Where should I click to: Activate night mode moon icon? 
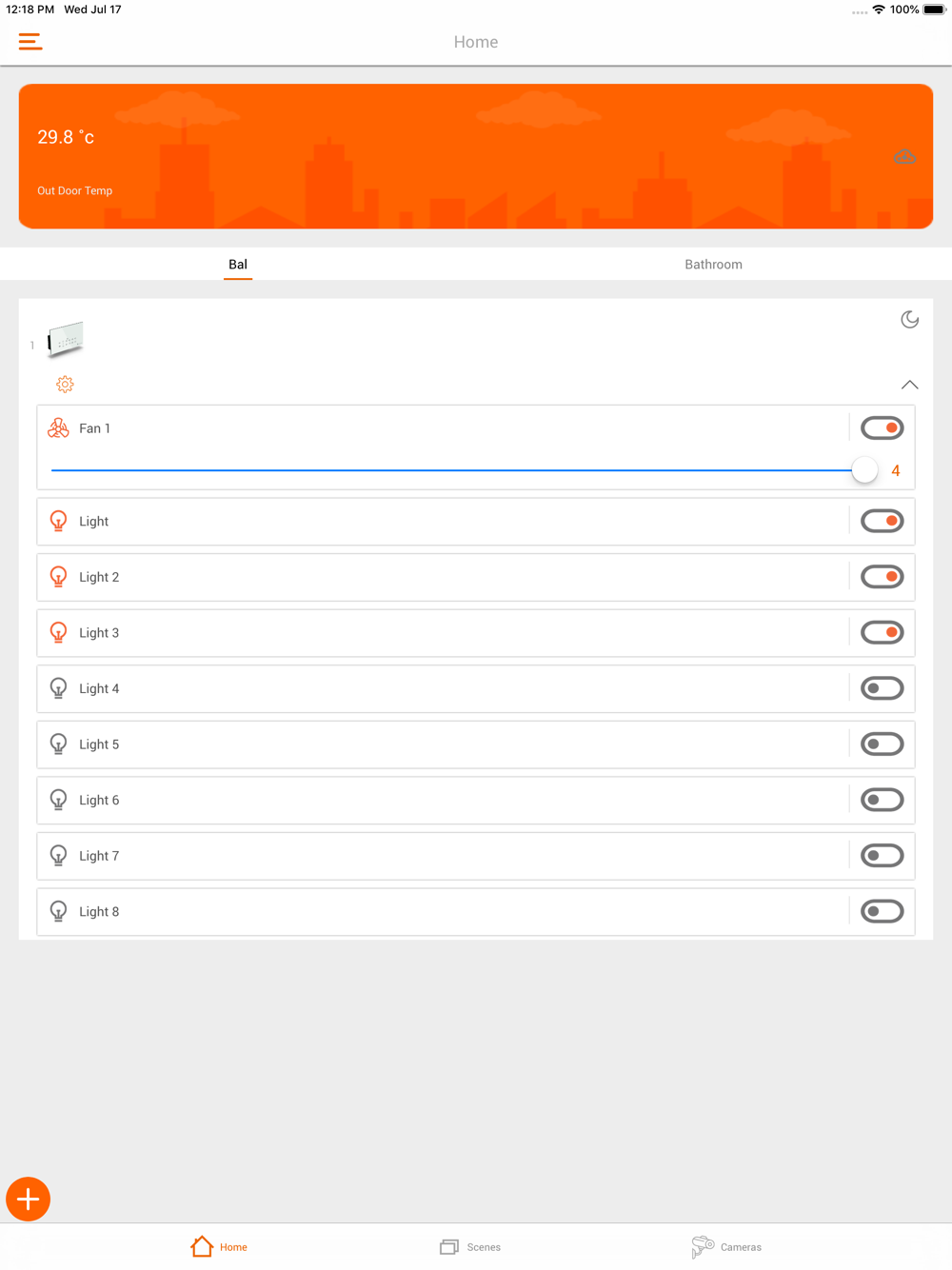tap(910, 320)
